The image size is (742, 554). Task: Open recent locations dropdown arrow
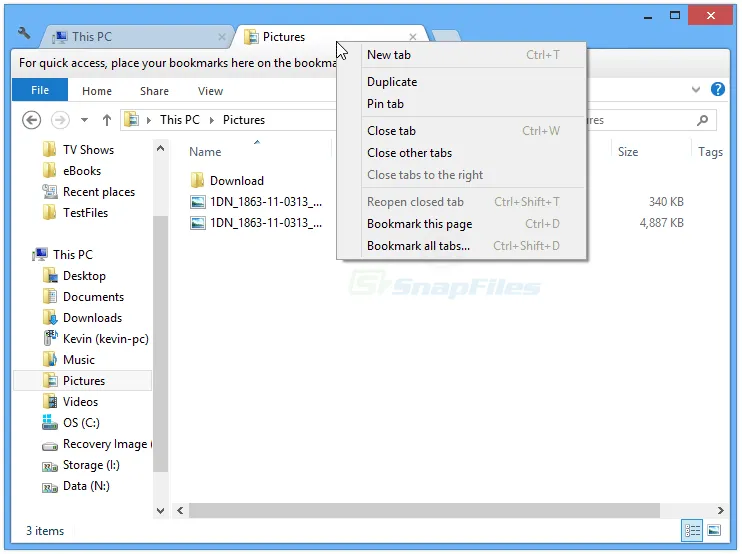[84, 120]
